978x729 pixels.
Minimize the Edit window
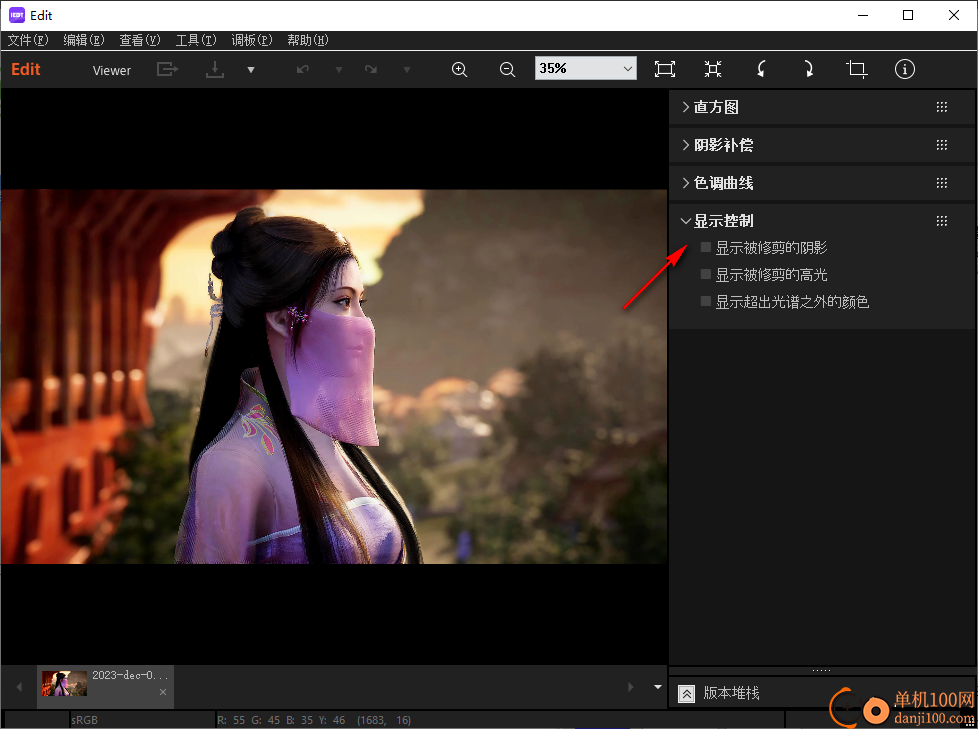(863, 16)
